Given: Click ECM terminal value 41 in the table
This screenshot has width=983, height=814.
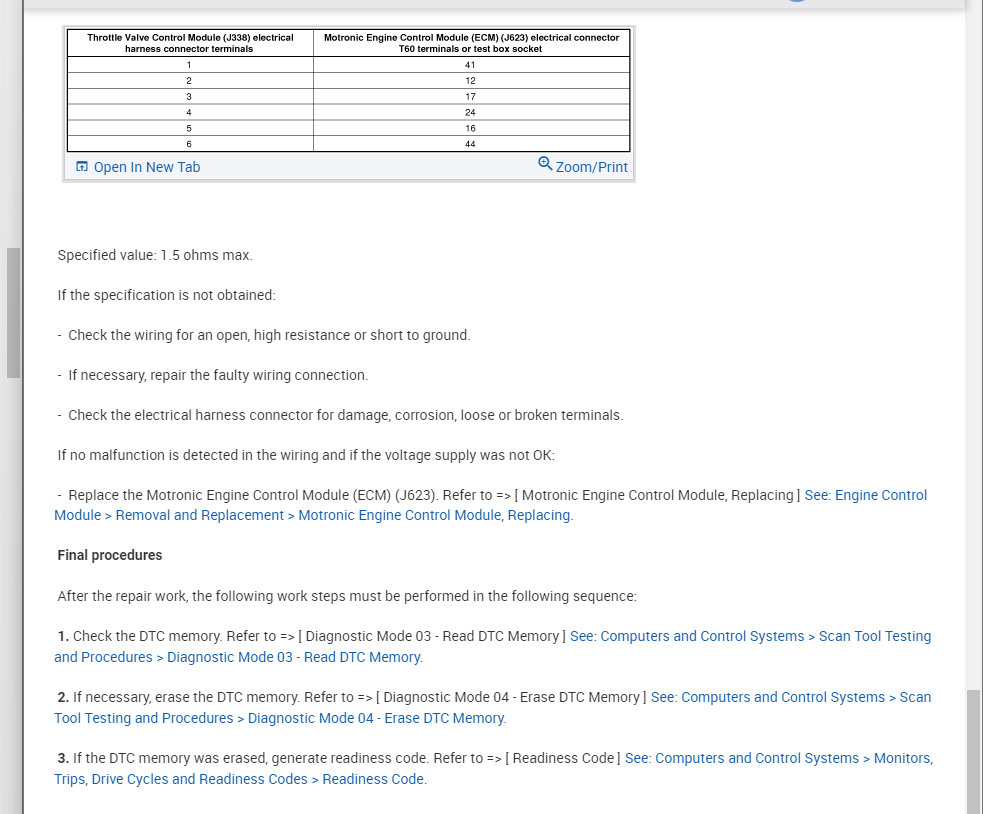Looking at the screenshot, I should [470, 65].
